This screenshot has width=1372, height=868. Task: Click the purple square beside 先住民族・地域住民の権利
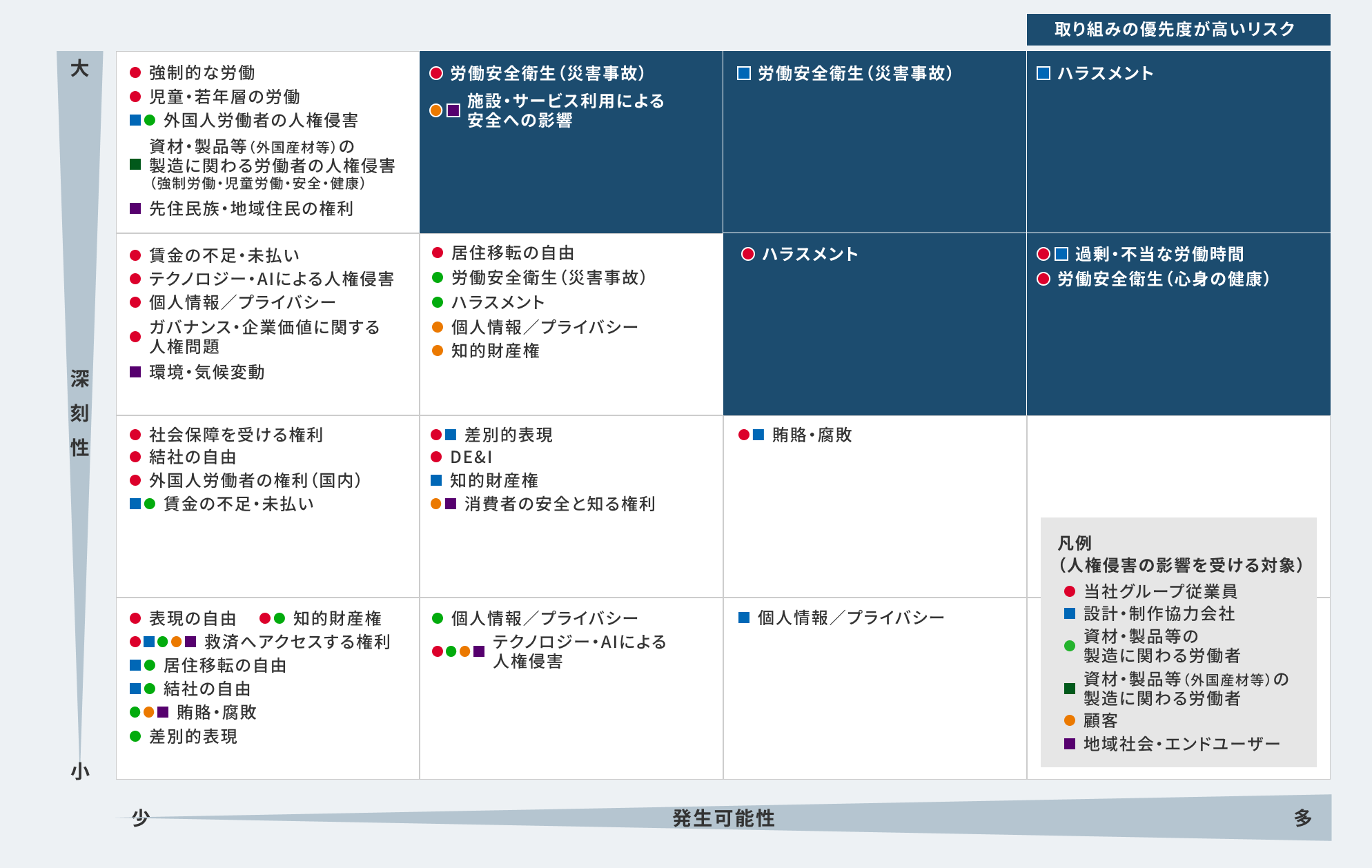point(135,208)
